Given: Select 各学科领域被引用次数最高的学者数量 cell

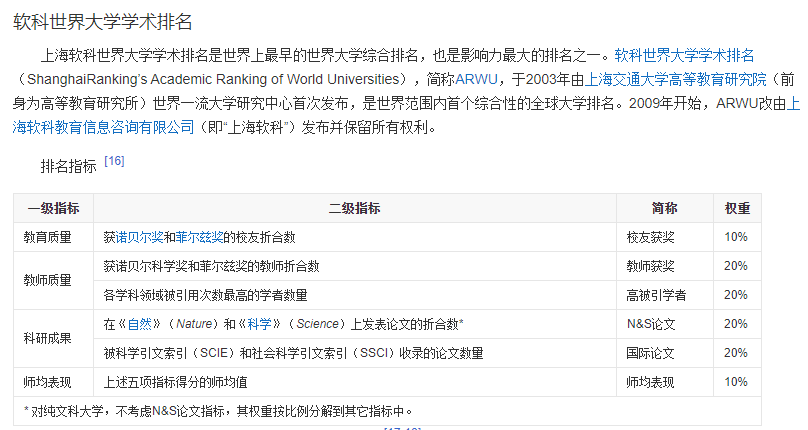Looking at the screenshot, I should [355, 295].
